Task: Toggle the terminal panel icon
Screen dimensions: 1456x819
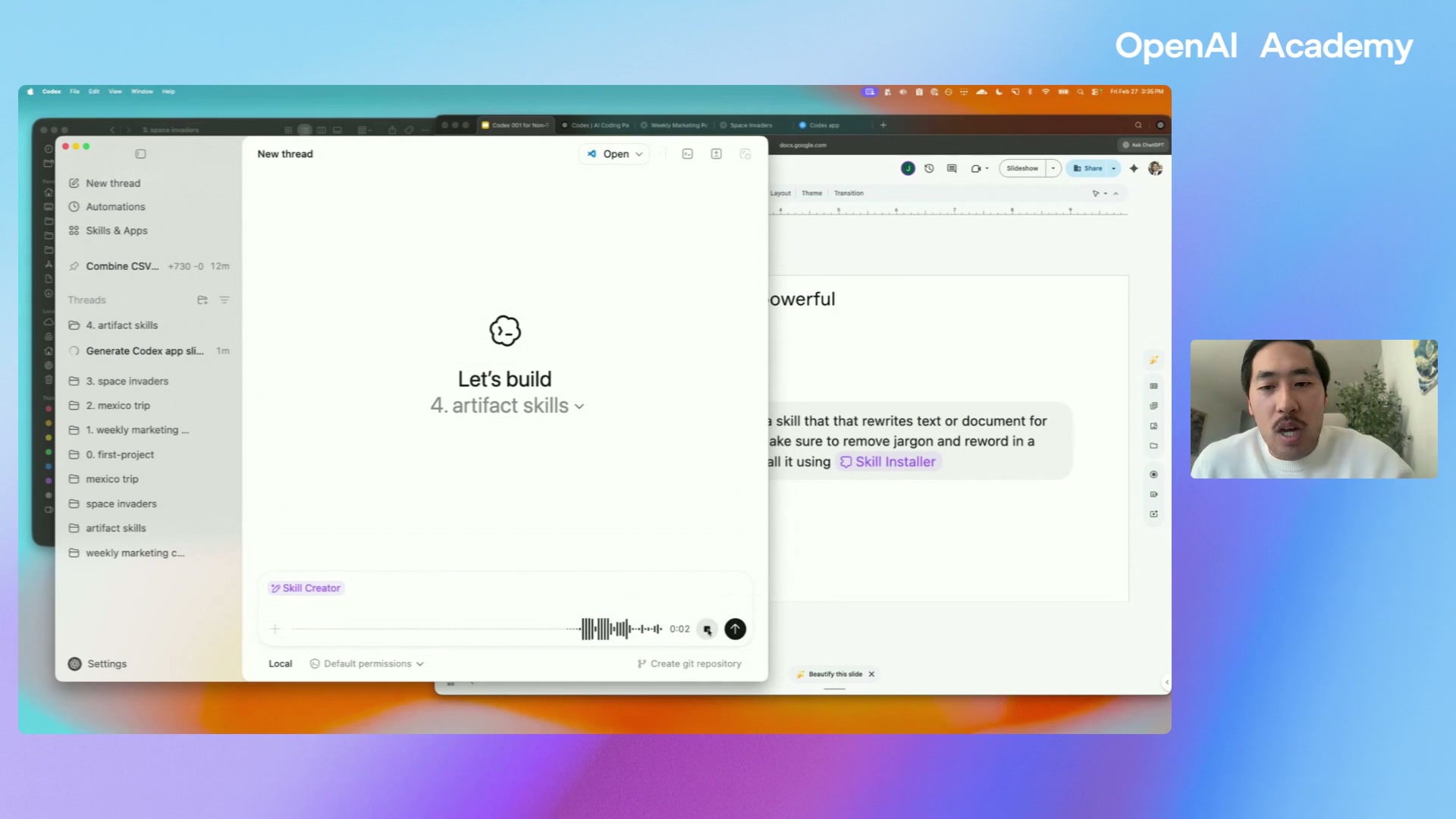Action: (x=688, y=154)
